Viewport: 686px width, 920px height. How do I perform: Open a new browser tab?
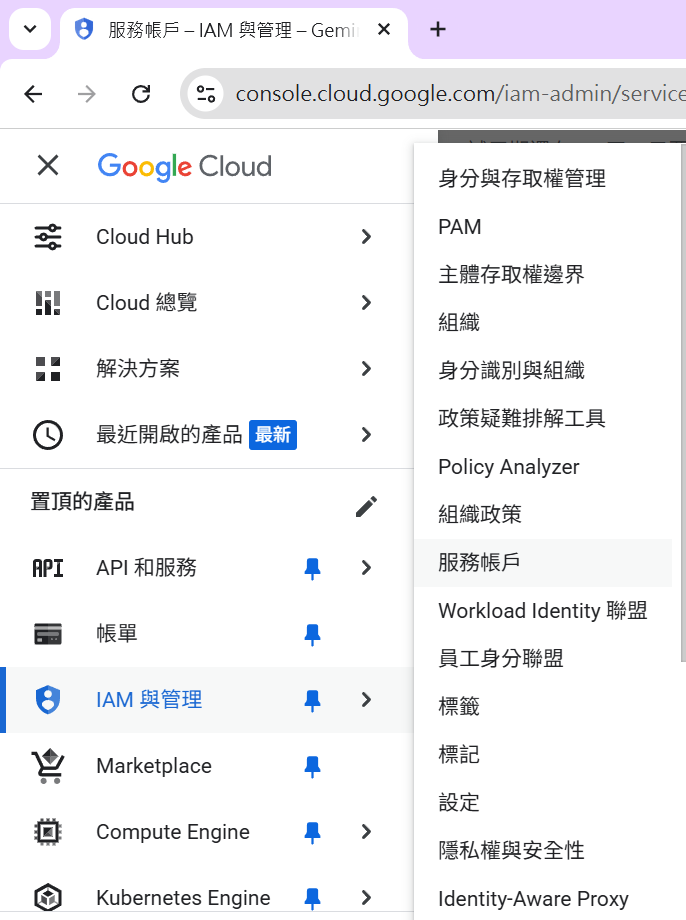coord(438,29)
